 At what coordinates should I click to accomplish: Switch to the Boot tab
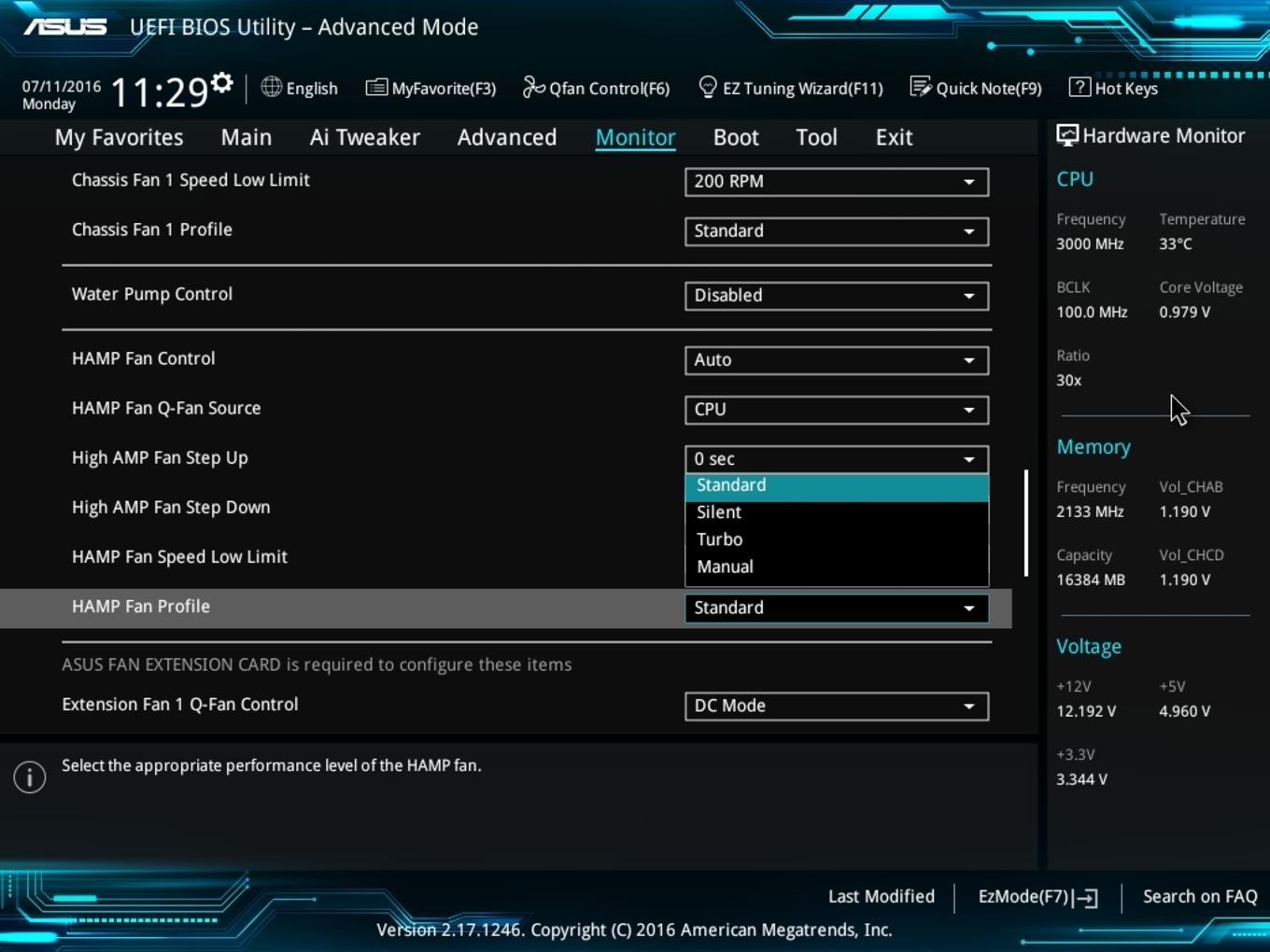[x=736, y=137]
